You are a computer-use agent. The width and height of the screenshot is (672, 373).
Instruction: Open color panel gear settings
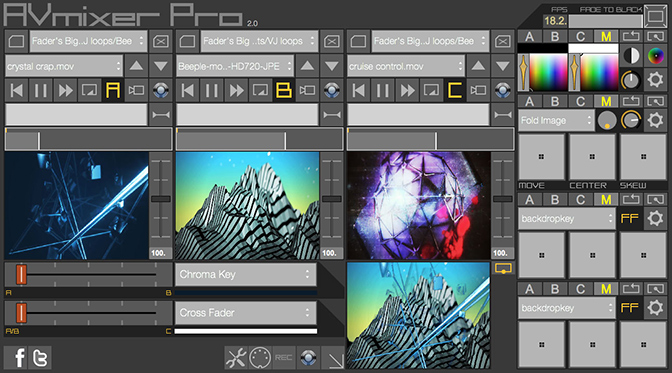(655, 80)
